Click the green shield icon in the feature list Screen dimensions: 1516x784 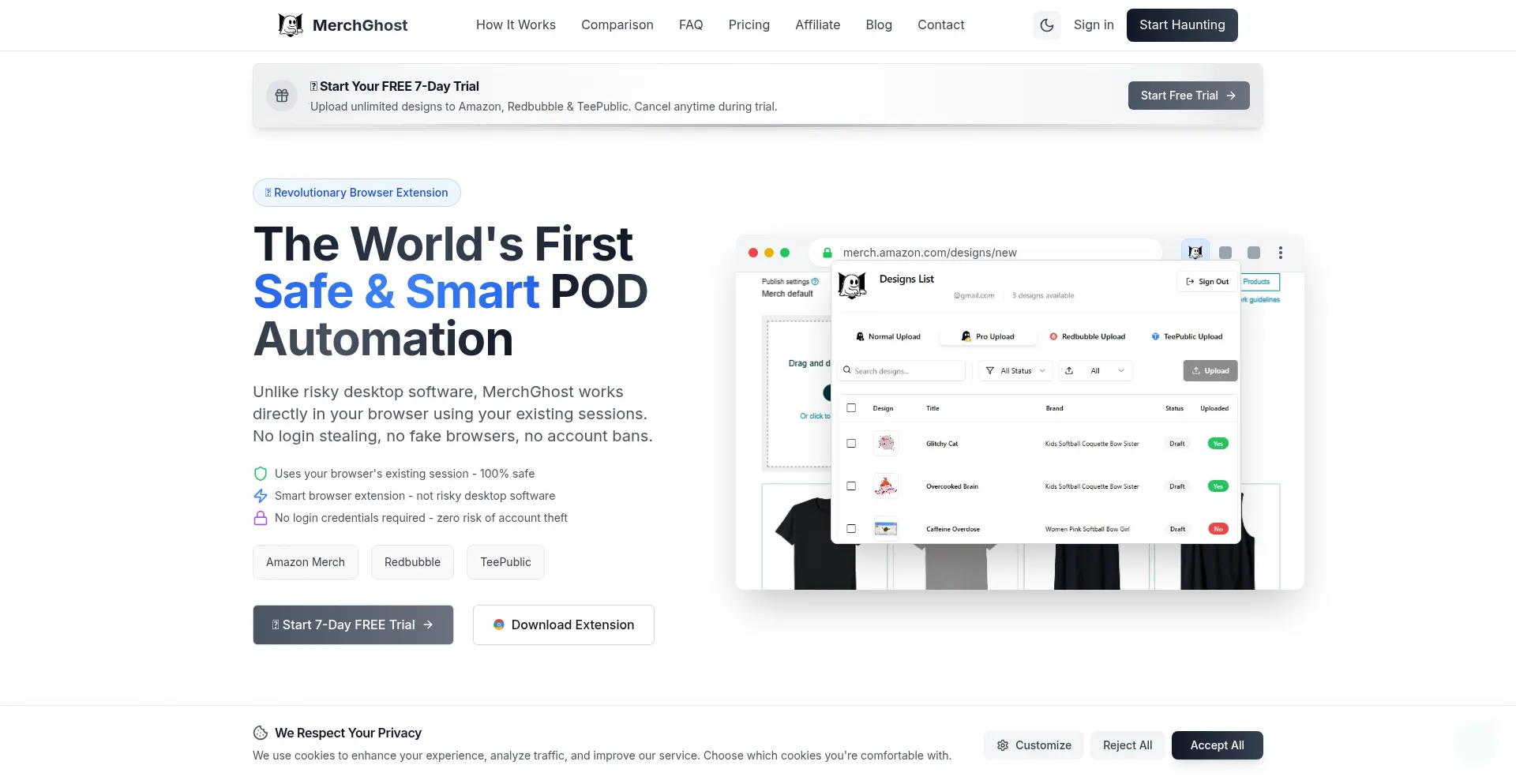pos(261,474)
